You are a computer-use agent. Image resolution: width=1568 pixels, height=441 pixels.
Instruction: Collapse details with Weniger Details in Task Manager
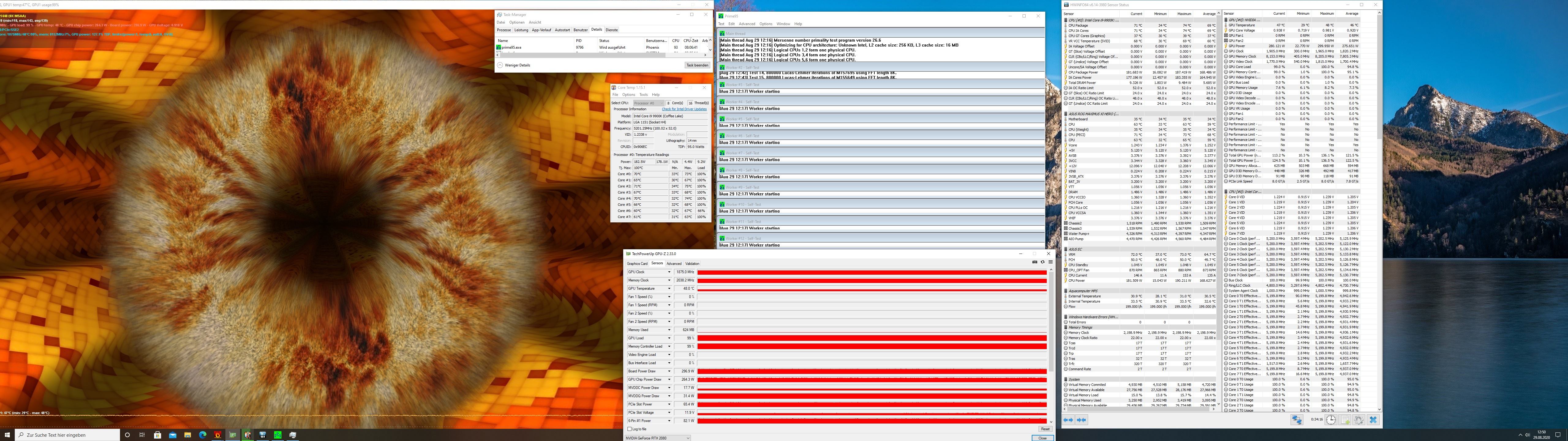(514, 65)
